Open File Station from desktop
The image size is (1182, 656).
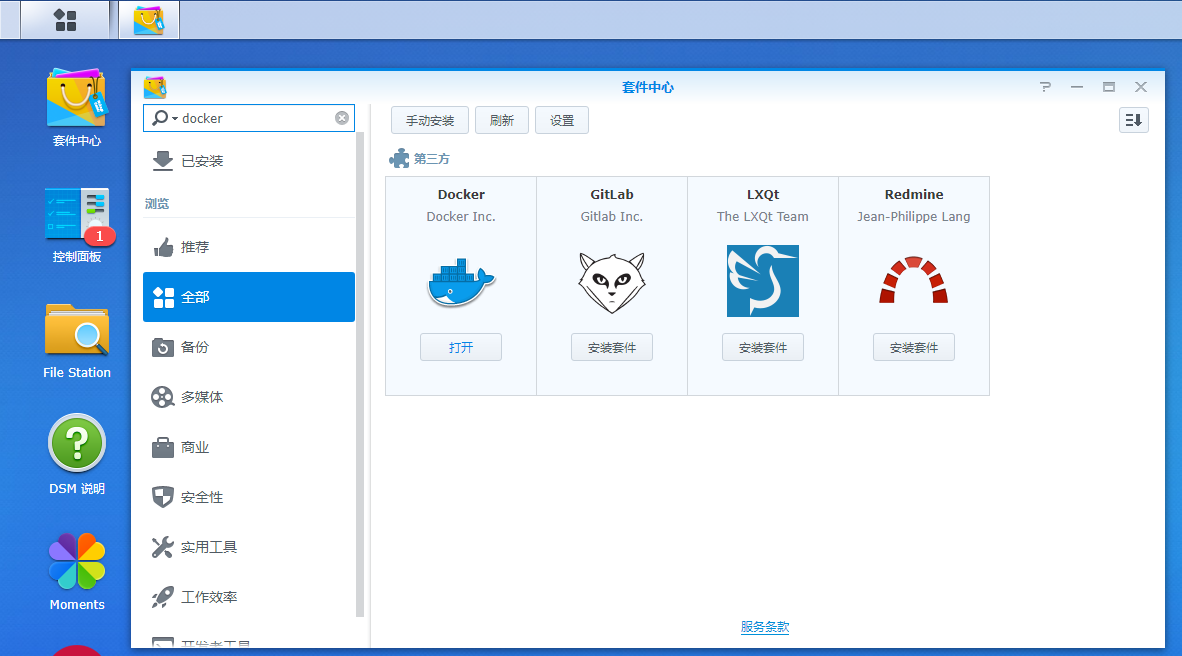tap(77, 333)
